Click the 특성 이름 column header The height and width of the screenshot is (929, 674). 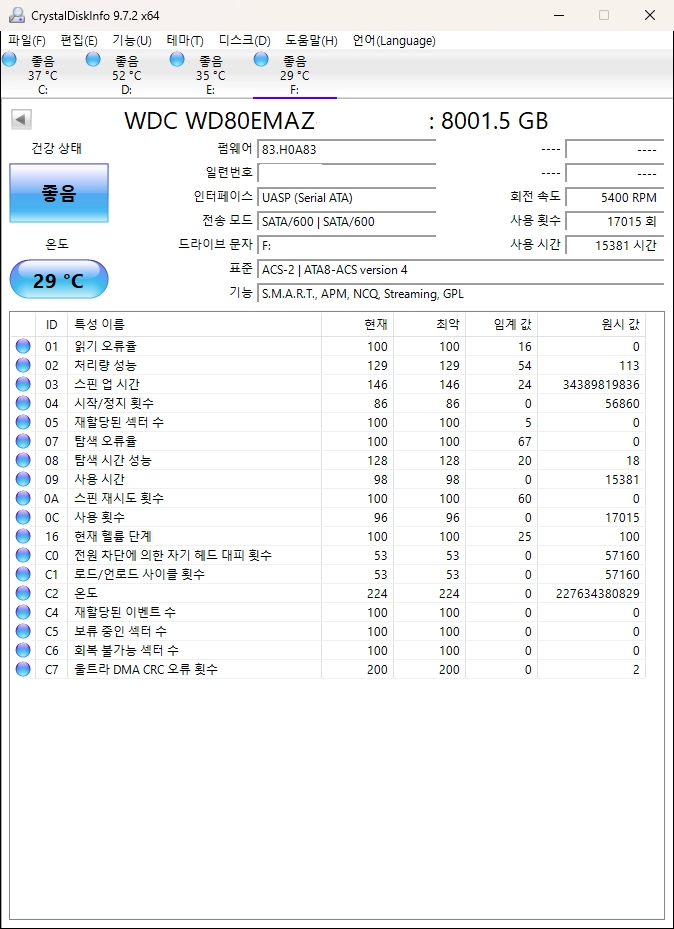(194, 325)
